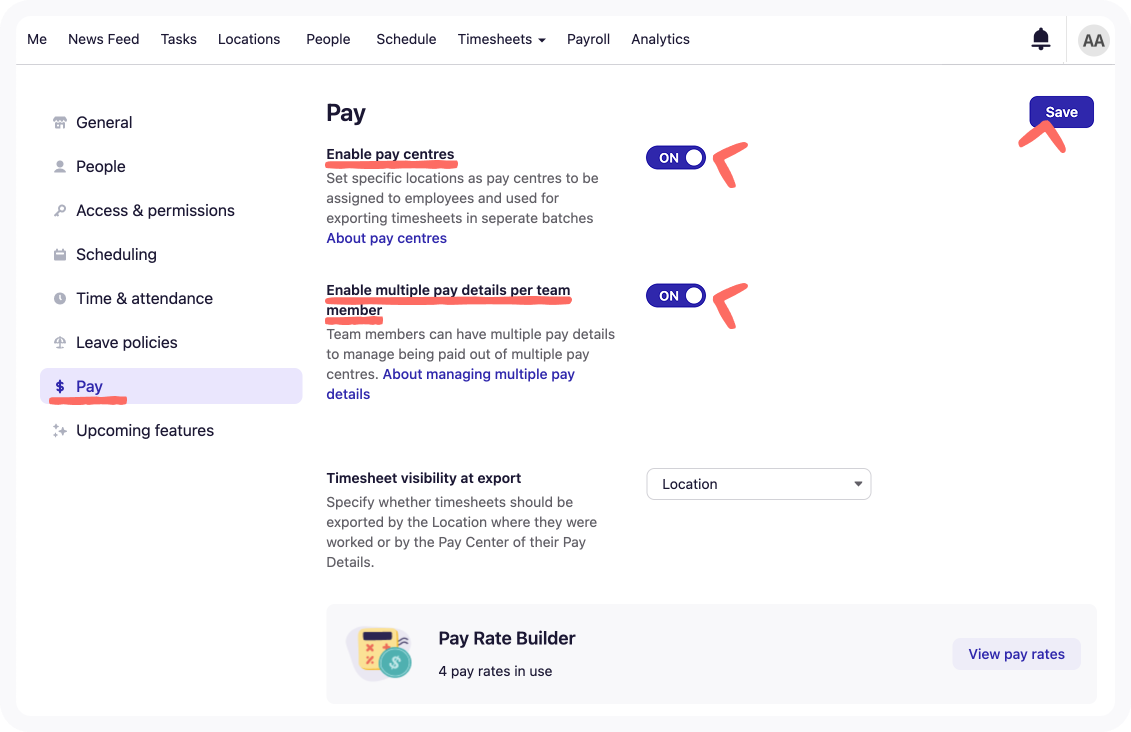Click the notification bell icon
This screenshot has width=1131, height=732.
[1040, 39]
